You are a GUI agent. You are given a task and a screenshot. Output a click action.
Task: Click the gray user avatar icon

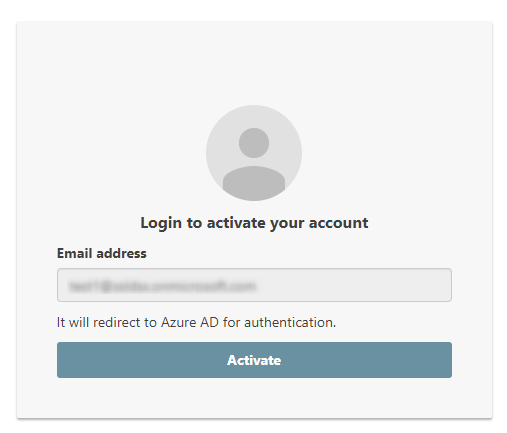[x=254, y=153]
